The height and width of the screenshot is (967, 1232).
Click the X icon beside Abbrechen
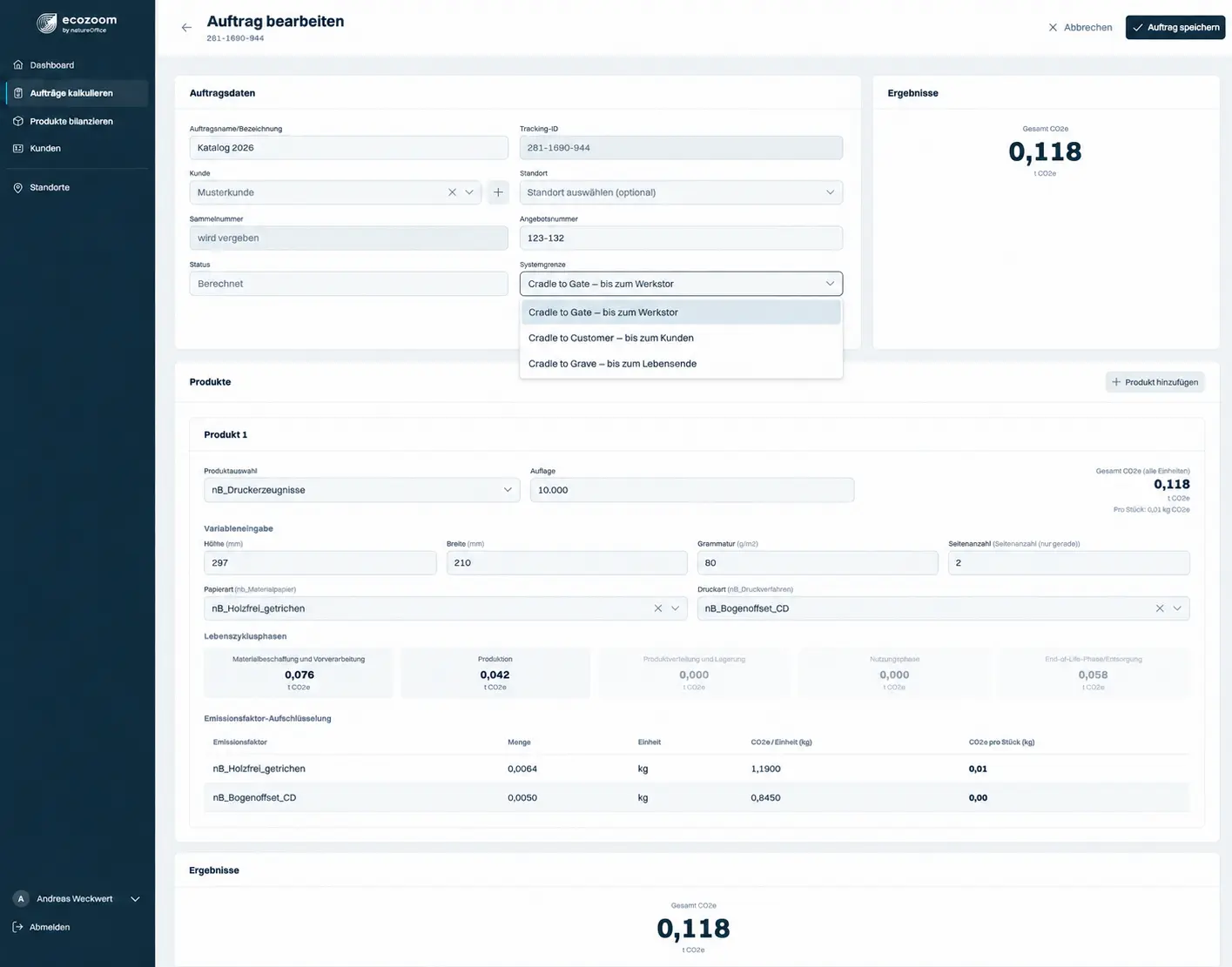pyautogui.click(x=1053, y=28)
